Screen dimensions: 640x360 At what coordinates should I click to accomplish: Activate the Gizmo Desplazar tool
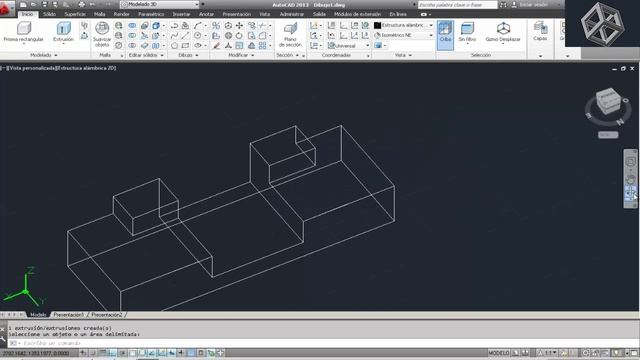pyautogui.click(x=503, y=32)
